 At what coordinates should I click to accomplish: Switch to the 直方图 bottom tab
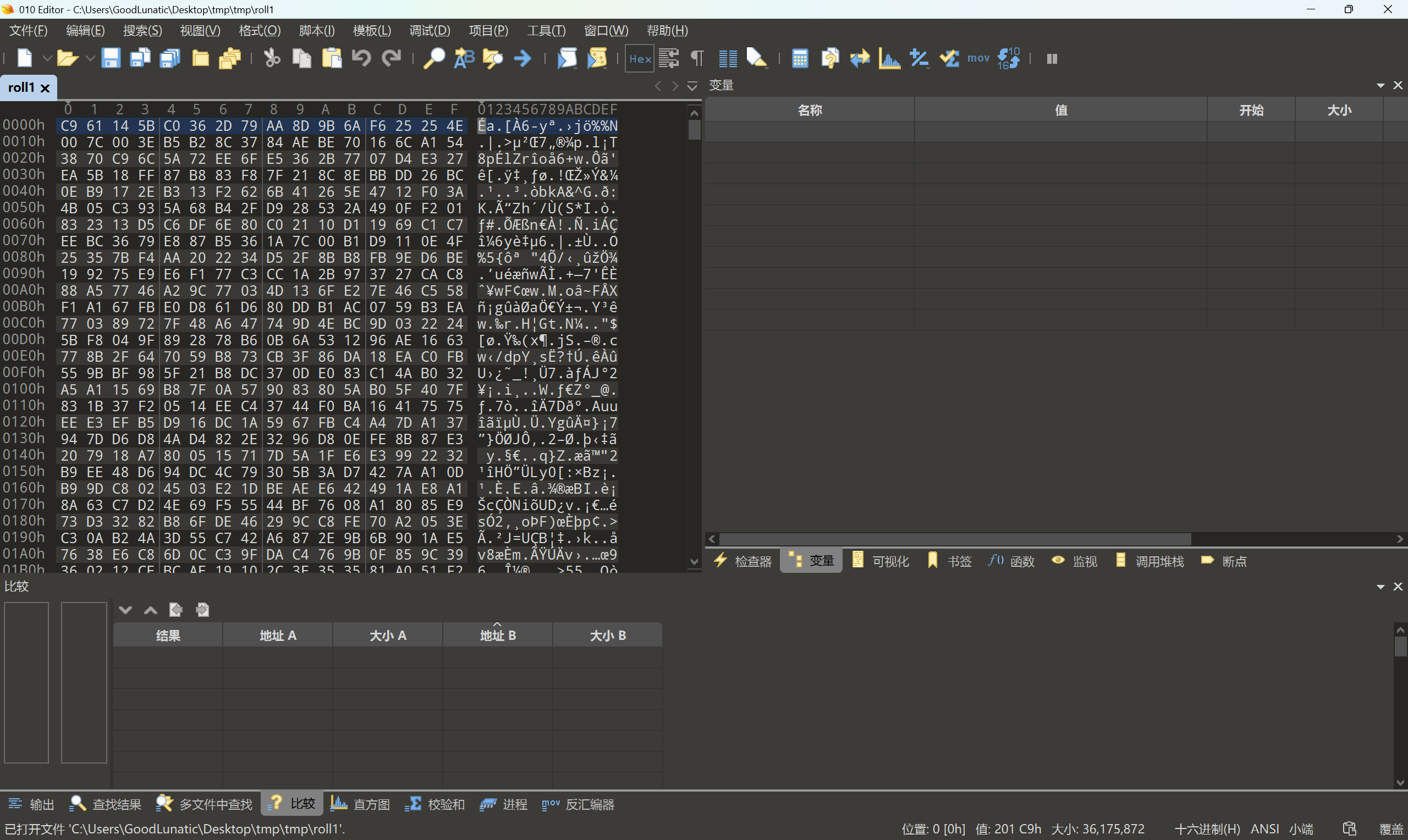[360, 804]
